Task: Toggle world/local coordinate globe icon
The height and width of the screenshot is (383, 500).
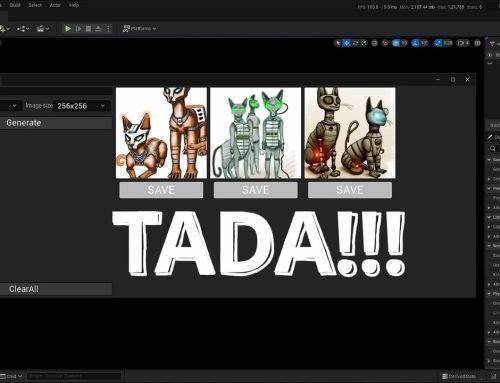Action: tap(375, 43)
